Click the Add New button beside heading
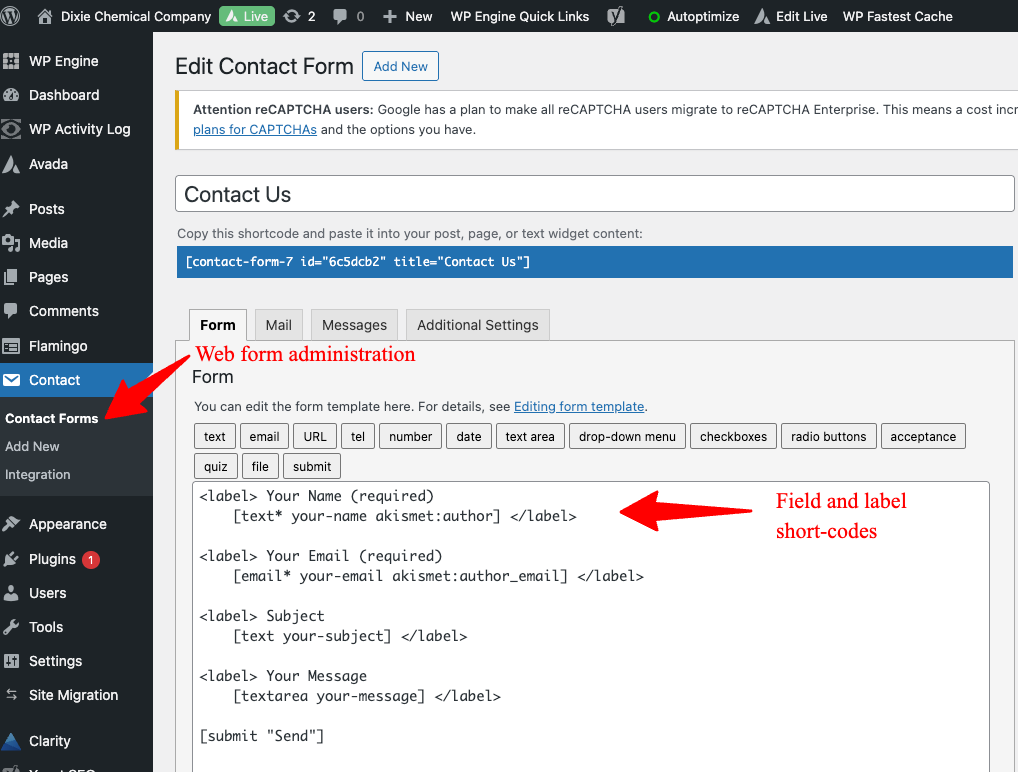The height and width of the screenshot is (772, 1018). pos(400,67)
